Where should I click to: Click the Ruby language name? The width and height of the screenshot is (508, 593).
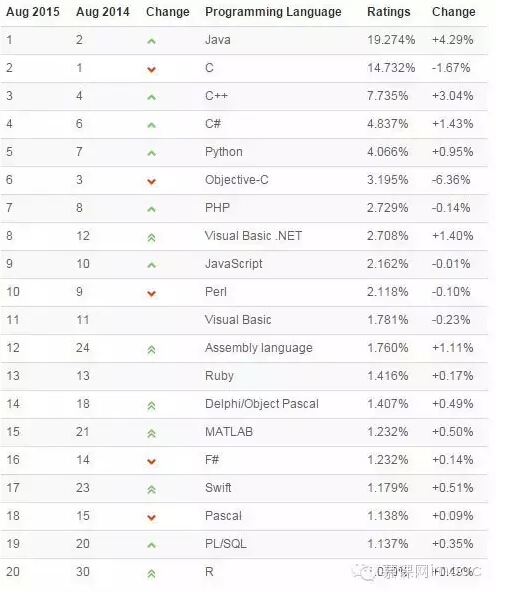[x=219, y=376]
